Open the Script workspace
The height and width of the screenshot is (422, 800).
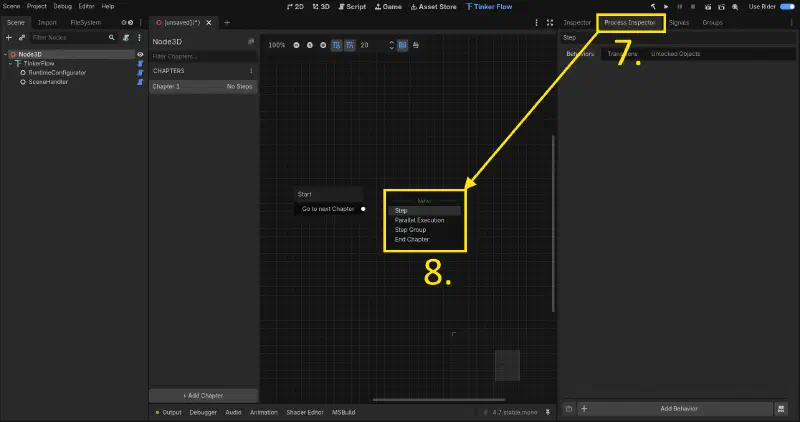[353, 7]
